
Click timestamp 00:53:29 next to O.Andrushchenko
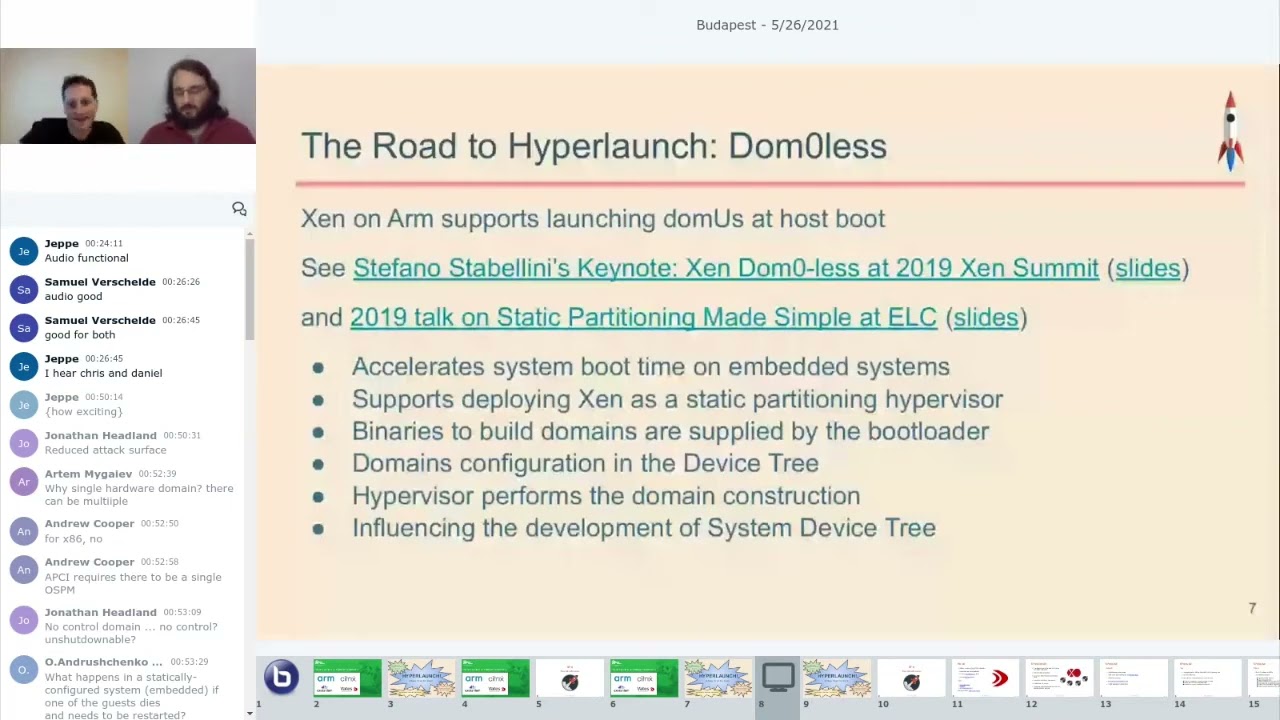pos(189,662)
